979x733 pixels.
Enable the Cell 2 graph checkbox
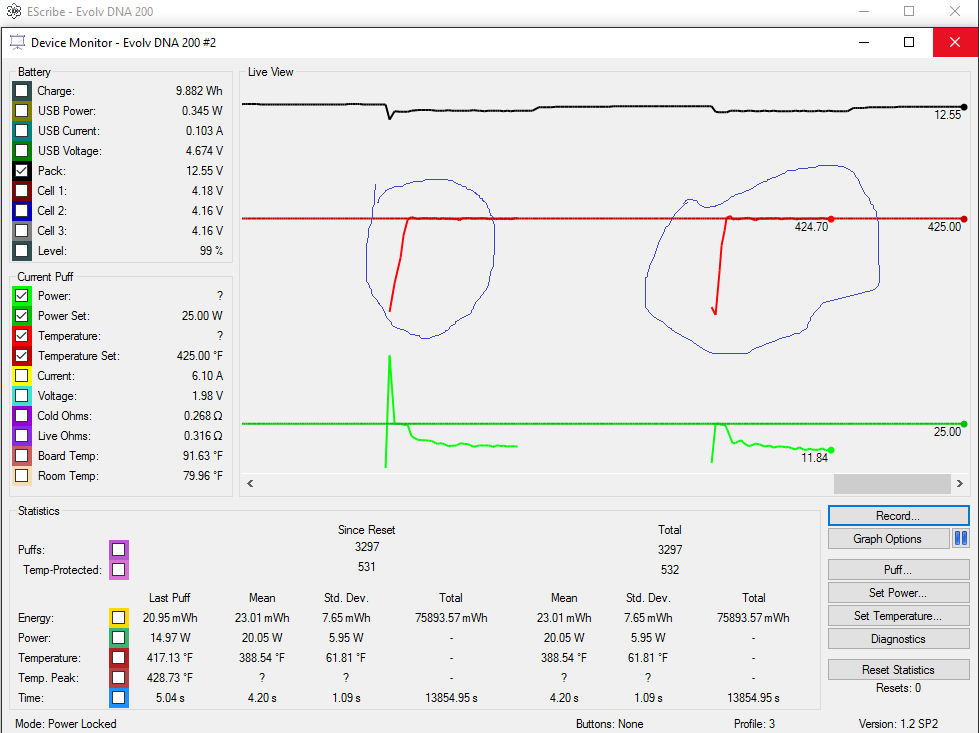(x=22, y=210)
